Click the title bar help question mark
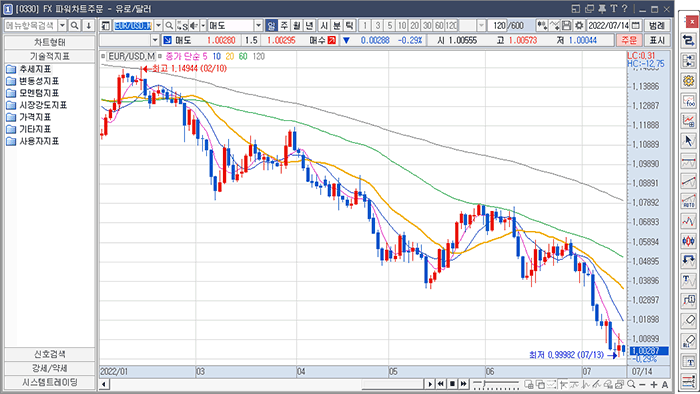Viewport: 700px width, 394px height. pyautogui.click(x=625, y=9)
